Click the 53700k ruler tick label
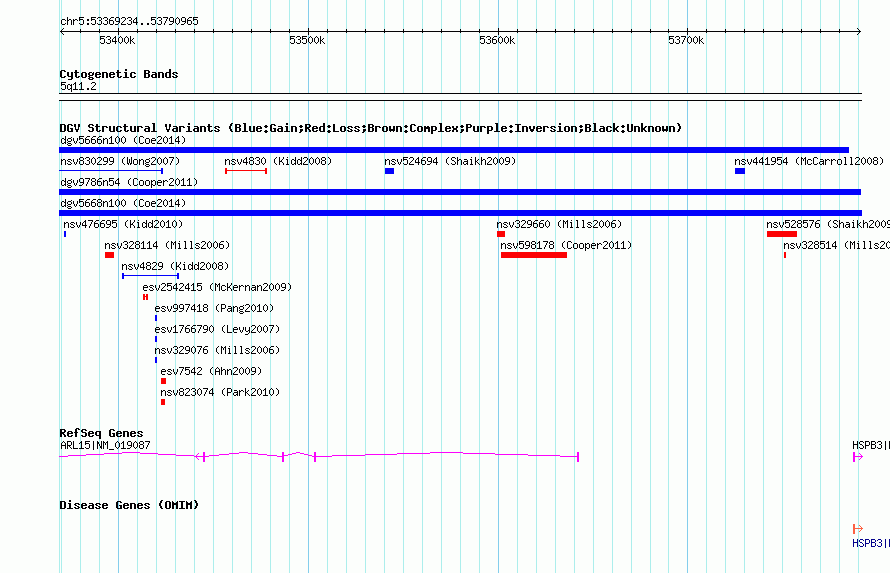Viewport: 890px width, 573px height. pos(686,40)
